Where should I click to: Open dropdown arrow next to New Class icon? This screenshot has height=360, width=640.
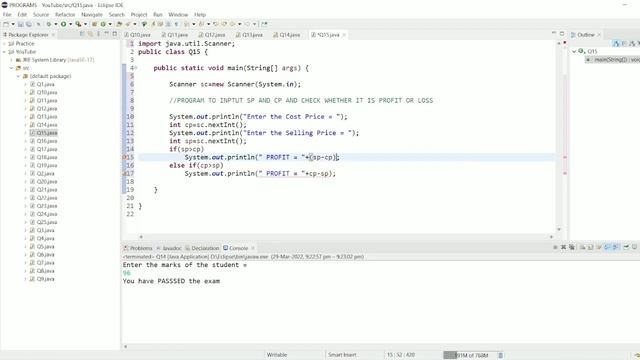click(x=110, y=24)
